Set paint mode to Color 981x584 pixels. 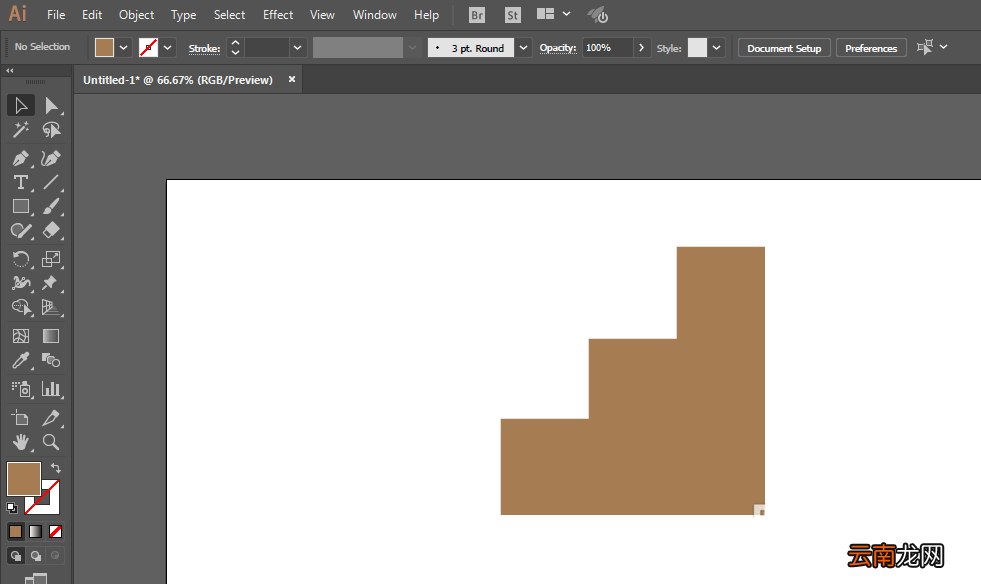[x=16, y=531]
